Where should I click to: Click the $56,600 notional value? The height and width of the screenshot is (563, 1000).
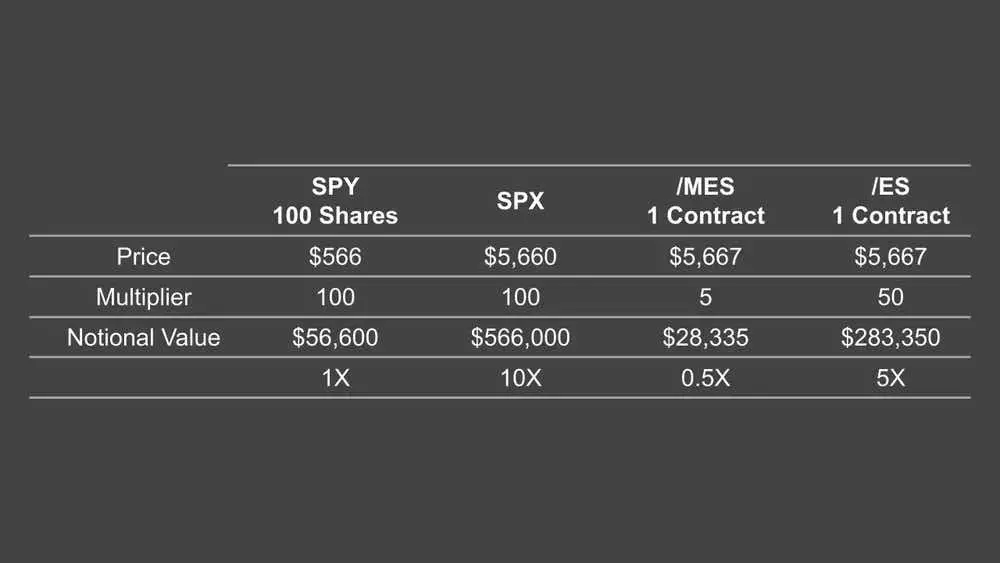click(335, 337)
